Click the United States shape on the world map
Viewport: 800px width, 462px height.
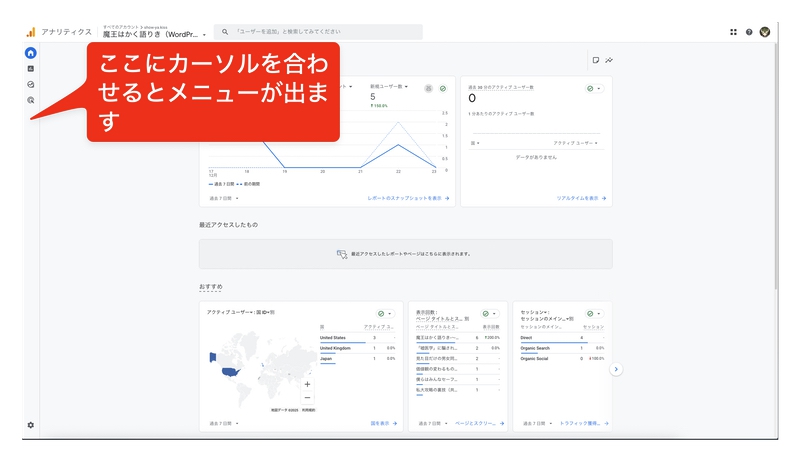click(x=231, y=372)
